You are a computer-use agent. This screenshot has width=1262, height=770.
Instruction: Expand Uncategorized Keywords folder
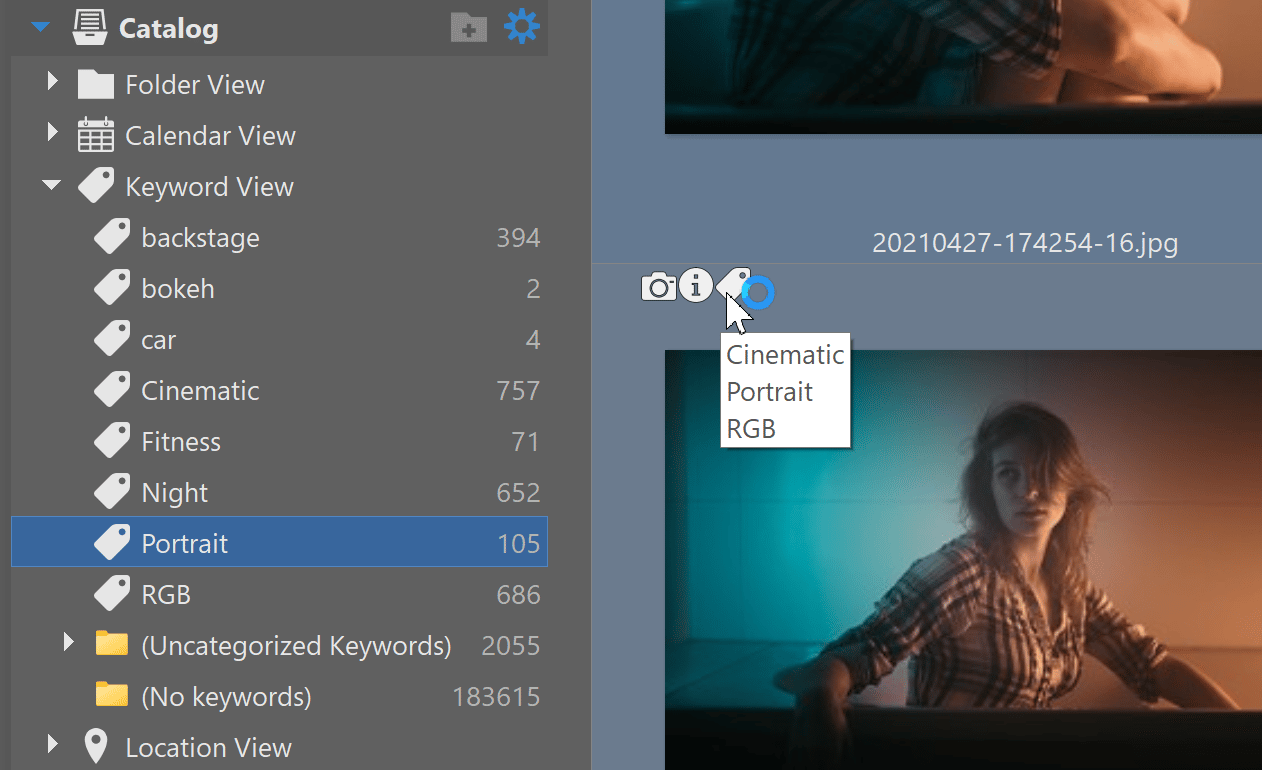pyautogui.click(x=69, y=642)
